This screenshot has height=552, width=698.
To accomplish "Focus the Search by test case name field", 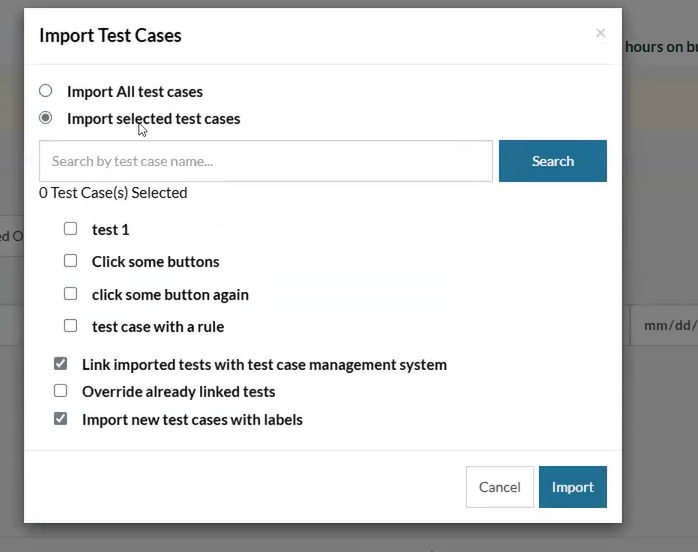I will point(265,161).
